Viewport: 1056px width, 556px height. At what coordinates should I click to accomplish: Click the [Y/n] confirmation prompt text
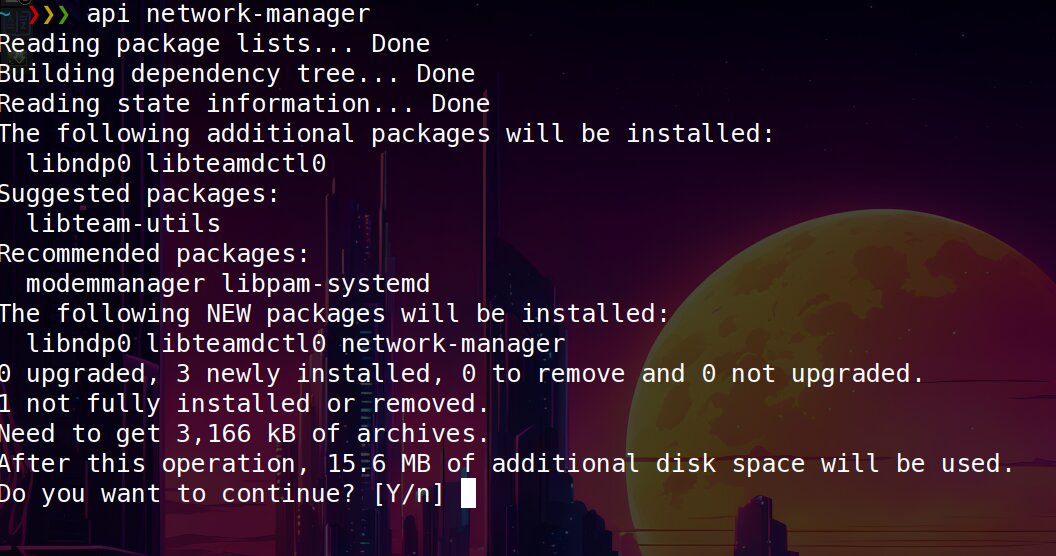(409, 494)
